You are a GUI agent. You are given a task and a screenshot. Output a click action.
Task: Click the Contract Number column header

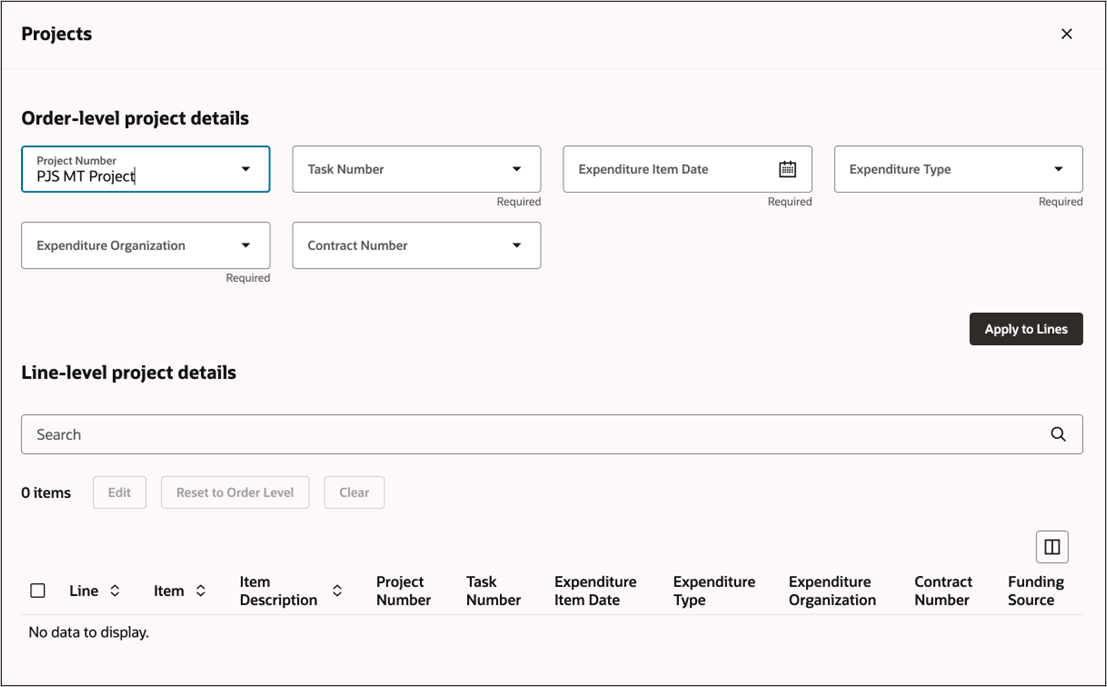(x=943, y=591)
